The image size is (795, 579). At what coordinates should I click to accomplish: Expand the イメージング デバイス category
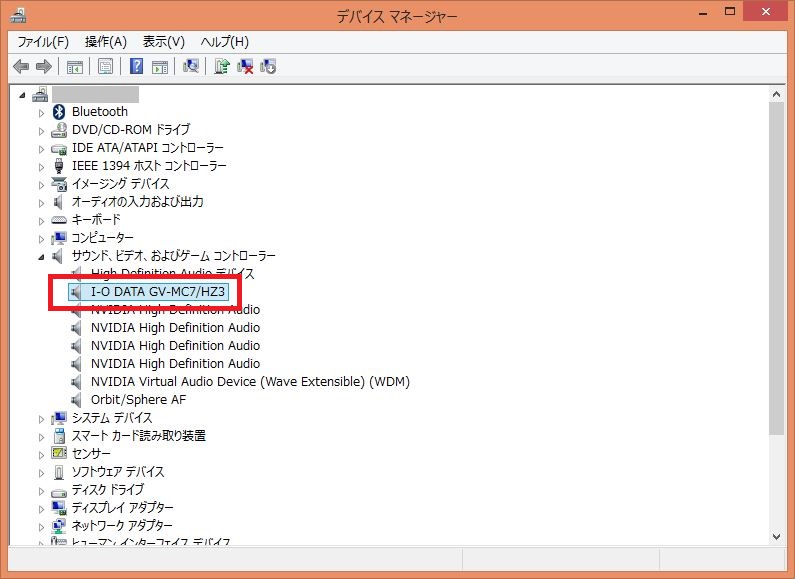point(42,185)
